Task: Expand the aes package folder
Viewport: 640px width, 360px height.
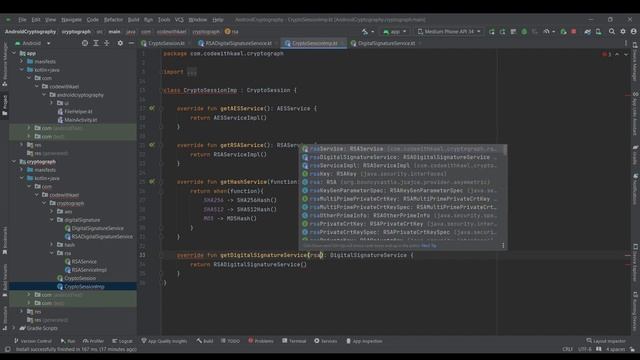Action: coord(52,211)
